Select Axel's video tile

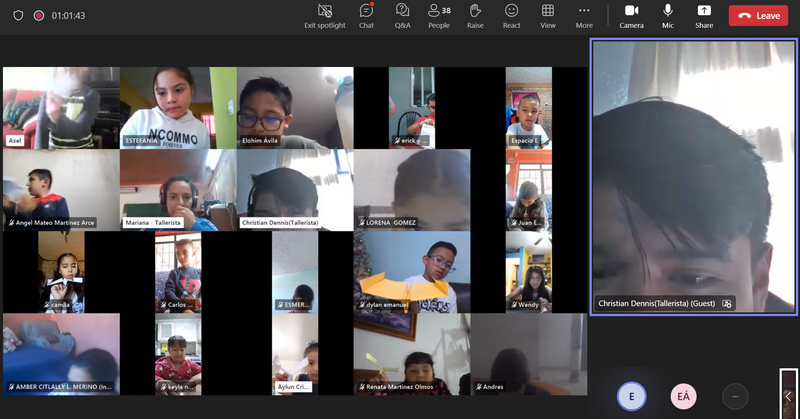point(61,108)
